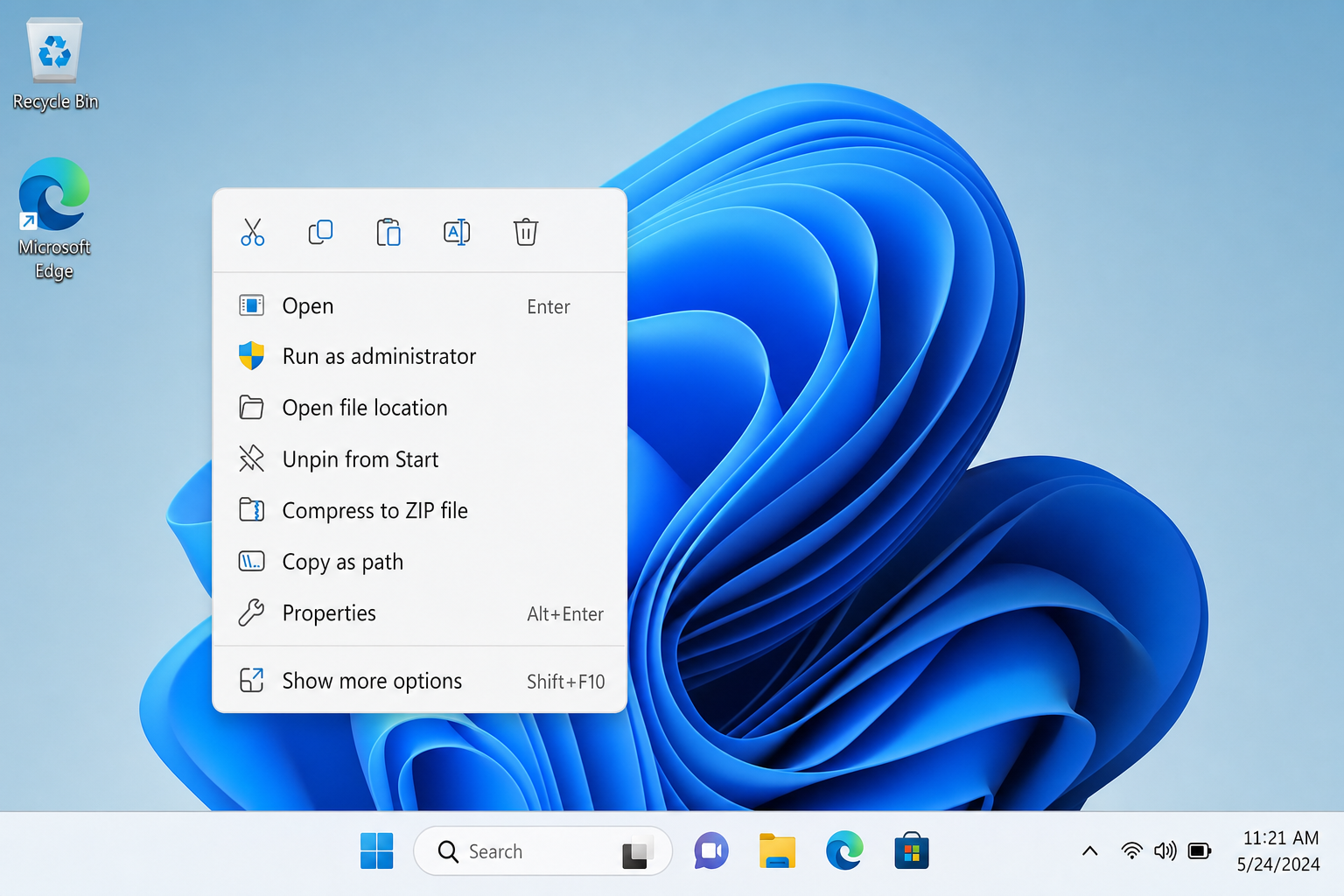Select the Recycle Bin desktop icon

tap(55, 64)
